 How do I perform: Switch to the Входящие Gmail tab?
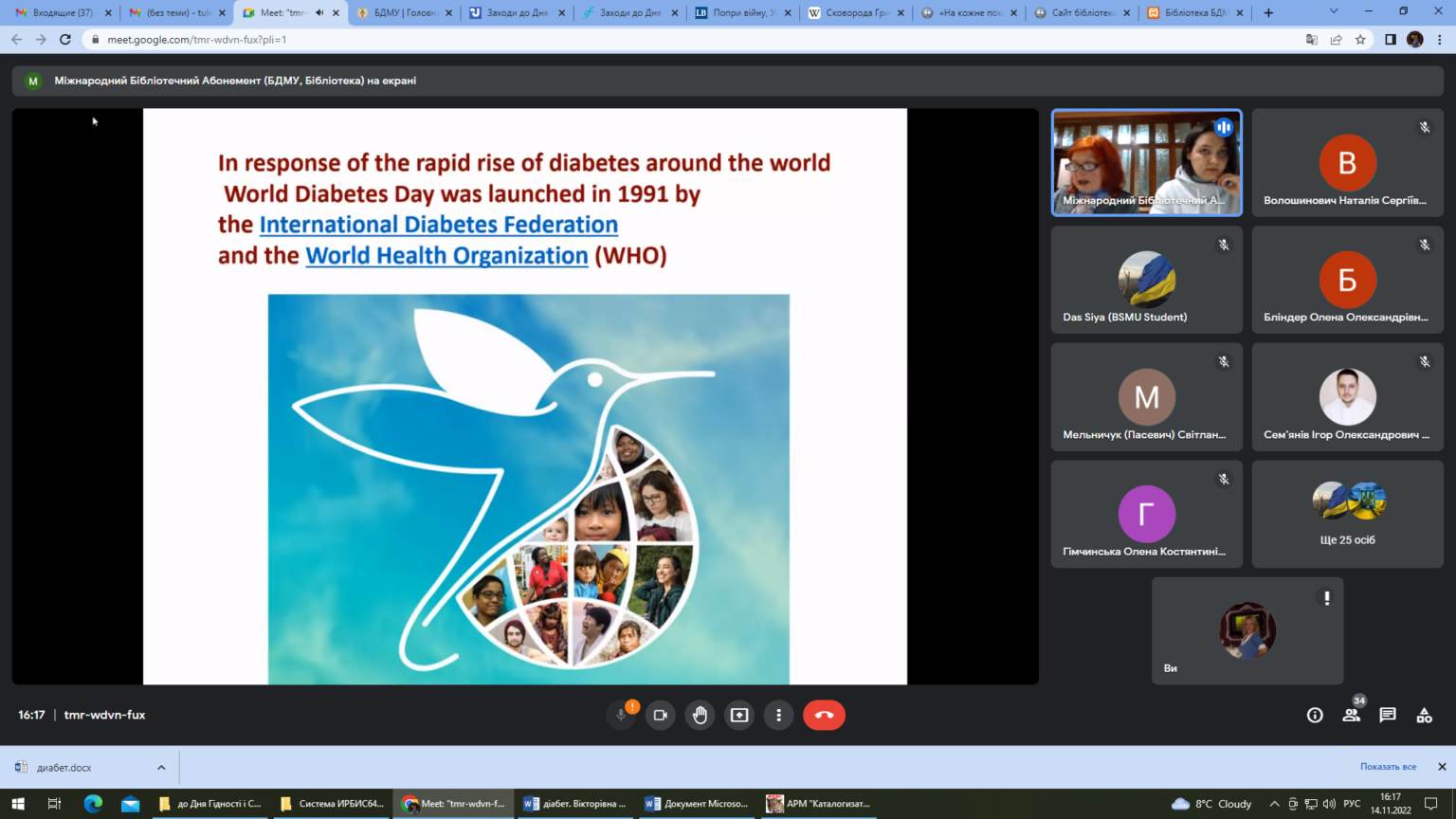(x=59, y=13)
